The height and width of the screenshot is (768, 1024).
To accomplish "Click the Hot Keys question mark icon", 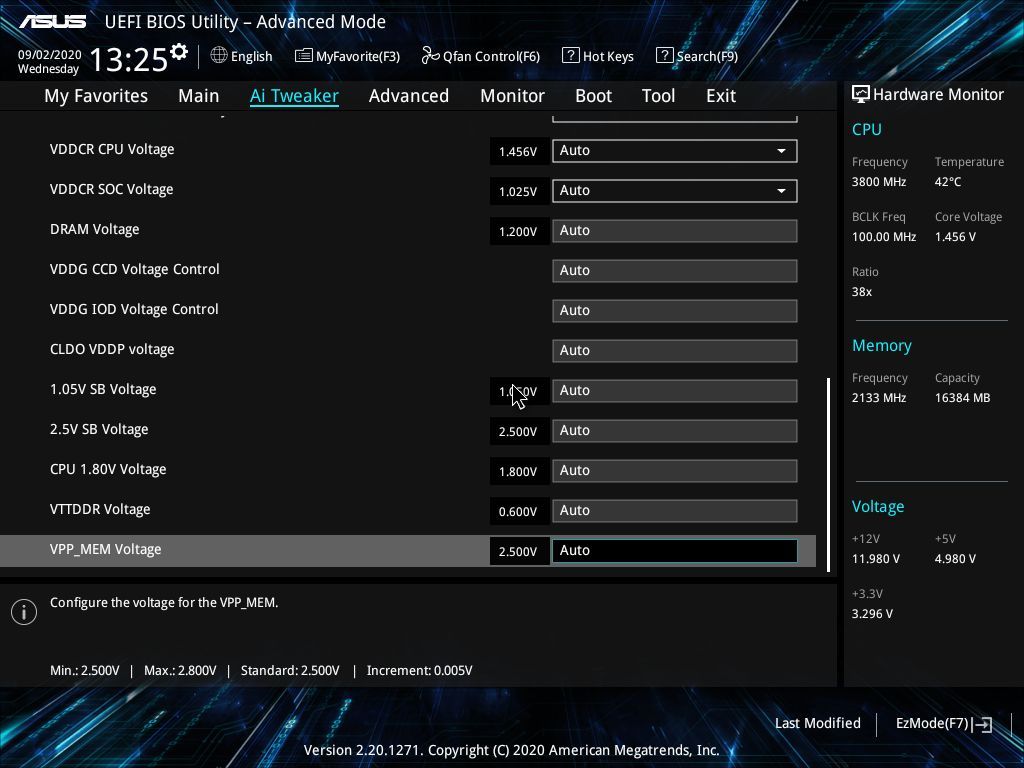I will click(570, 56).
